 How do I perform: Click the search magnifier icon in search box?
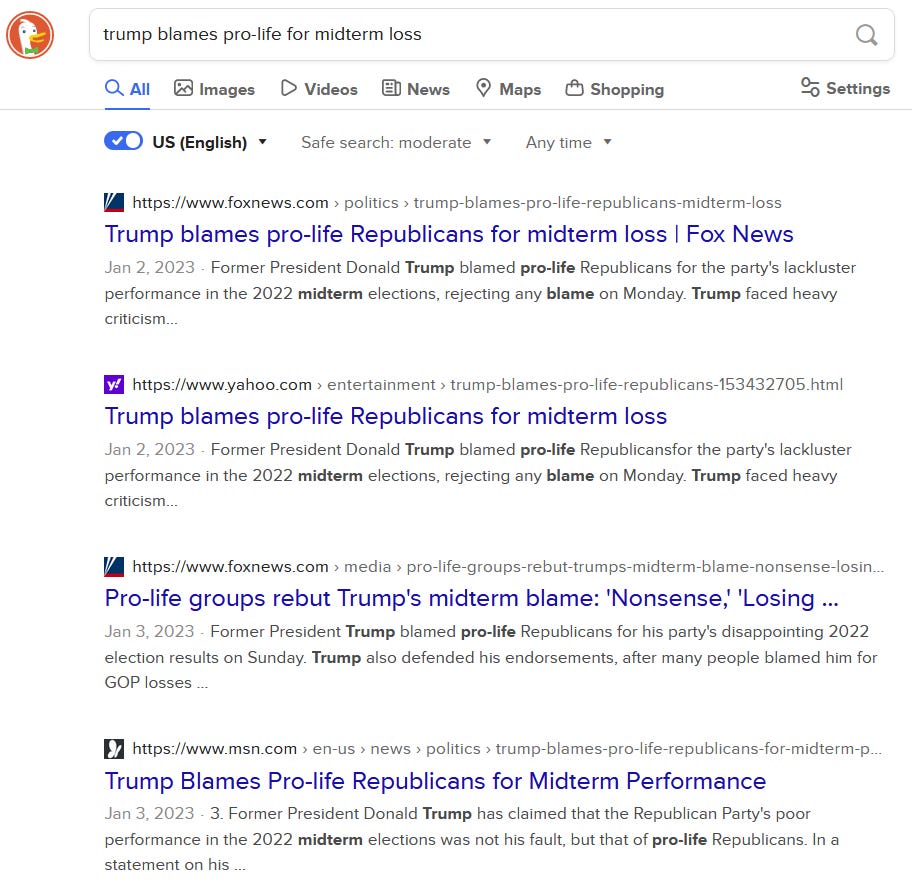[866, 35]
